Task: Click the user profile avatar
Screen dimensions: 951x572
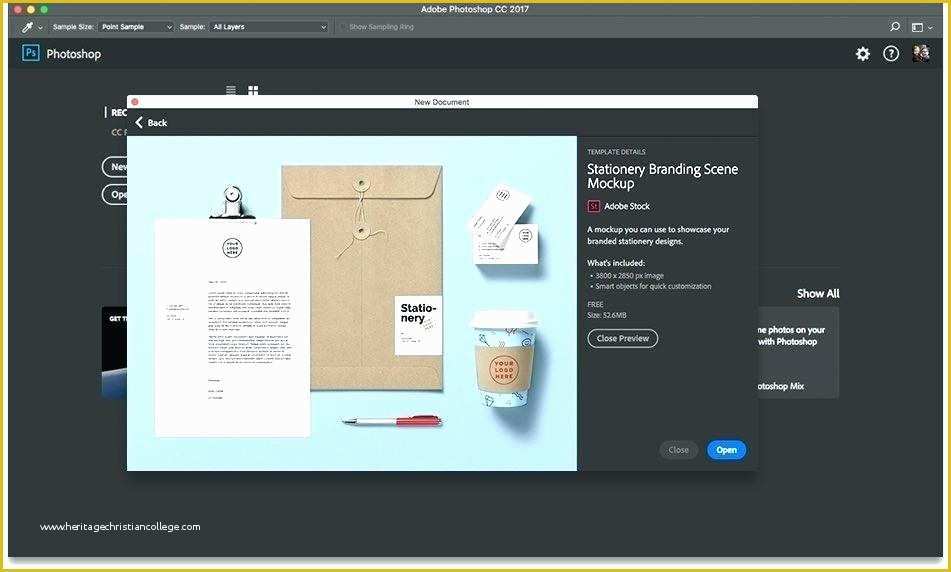Action: coord(921,53)
